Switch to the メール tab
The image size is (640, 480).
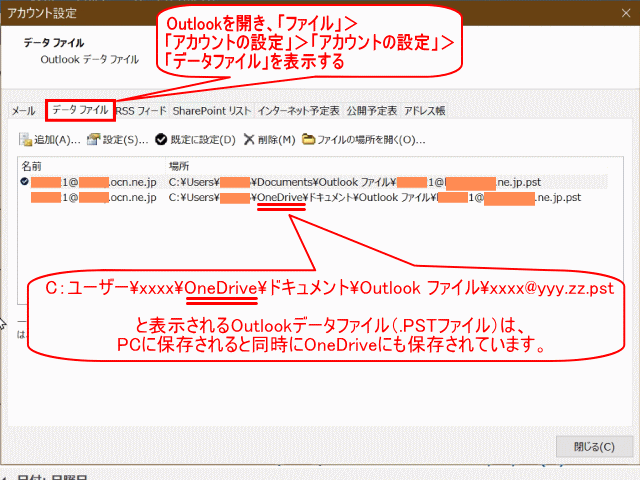[x=23, y=111]
